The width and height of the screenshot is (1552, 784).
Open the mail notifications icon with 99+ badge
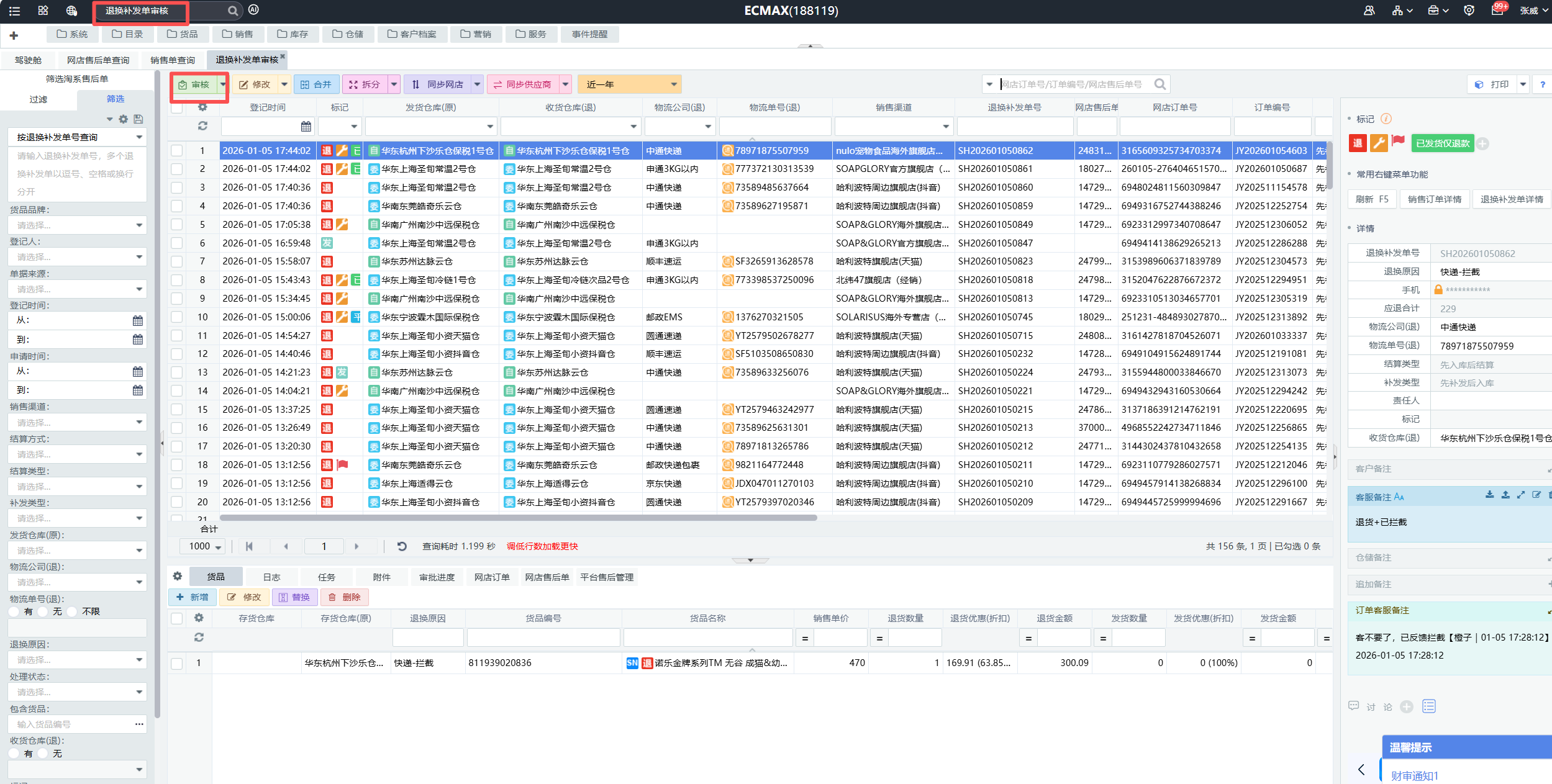pos(1497,11)
